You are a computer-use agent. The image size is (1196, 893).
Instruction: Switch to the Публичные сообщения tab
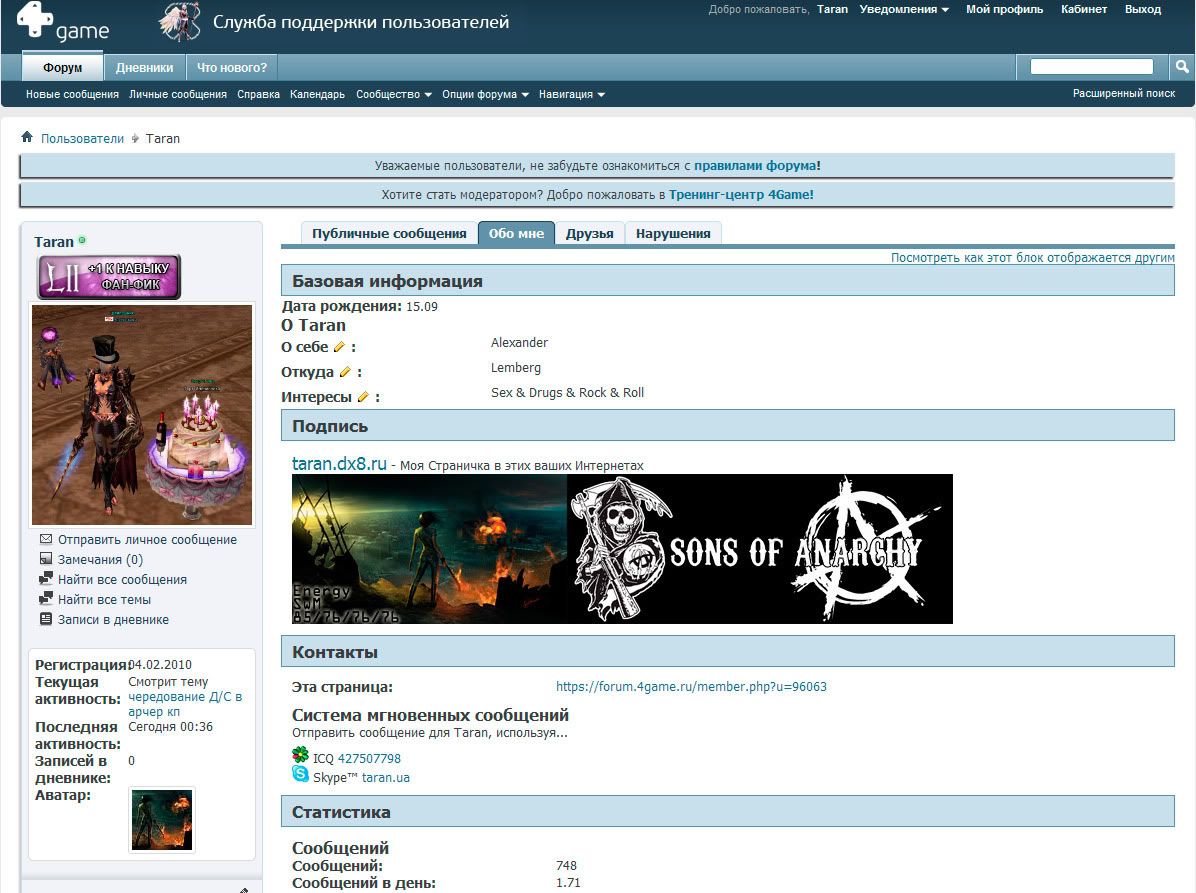pos(389,233)
